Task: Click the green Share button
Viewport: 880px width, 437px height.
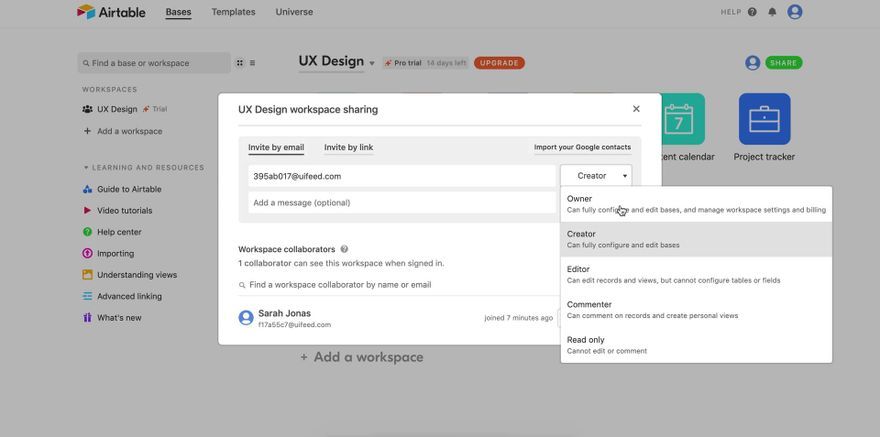Action: 783,63
